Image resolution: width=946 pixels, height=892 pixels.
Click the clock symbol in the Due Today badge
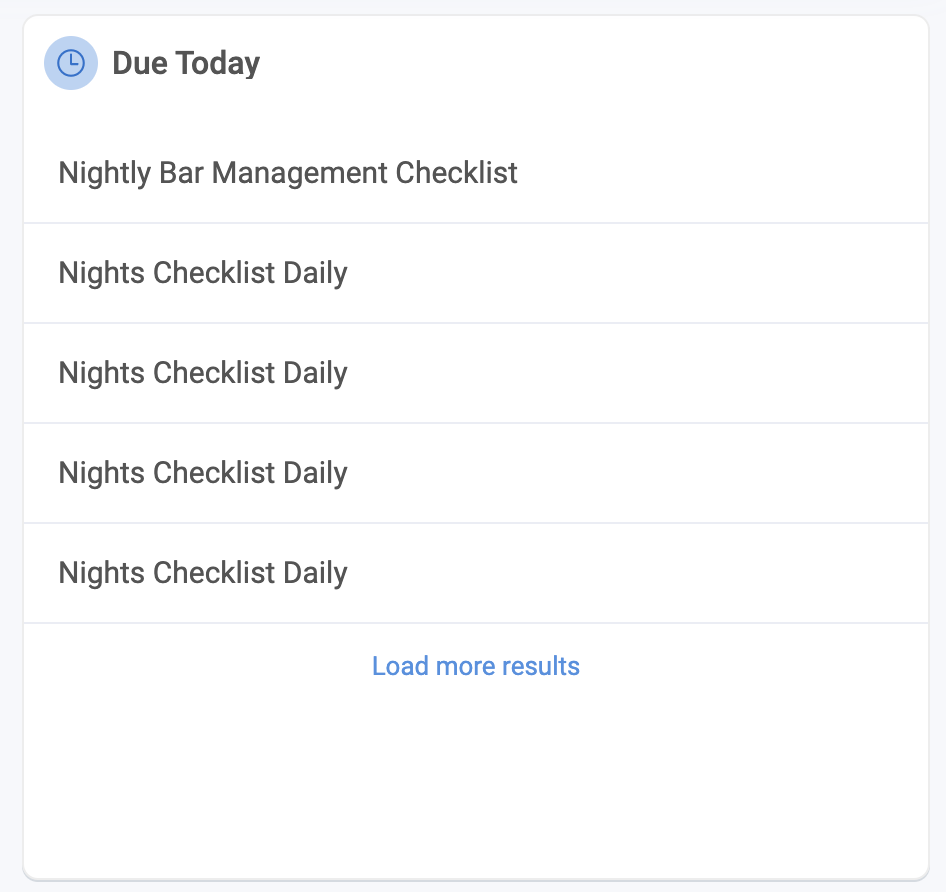tap(71, 62)
